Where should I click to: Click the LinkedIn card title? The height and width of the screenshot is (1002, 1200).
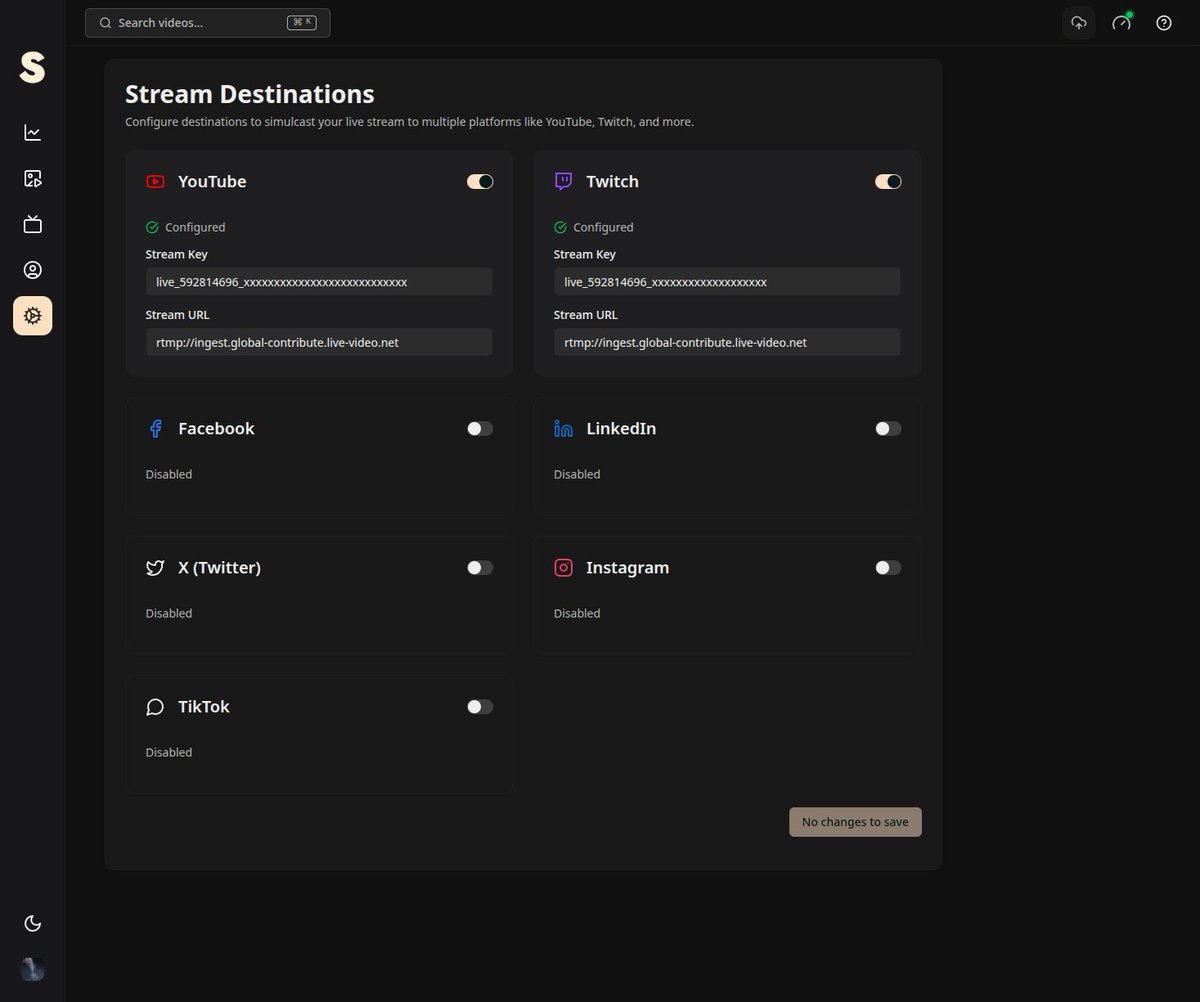pos(621,429)
